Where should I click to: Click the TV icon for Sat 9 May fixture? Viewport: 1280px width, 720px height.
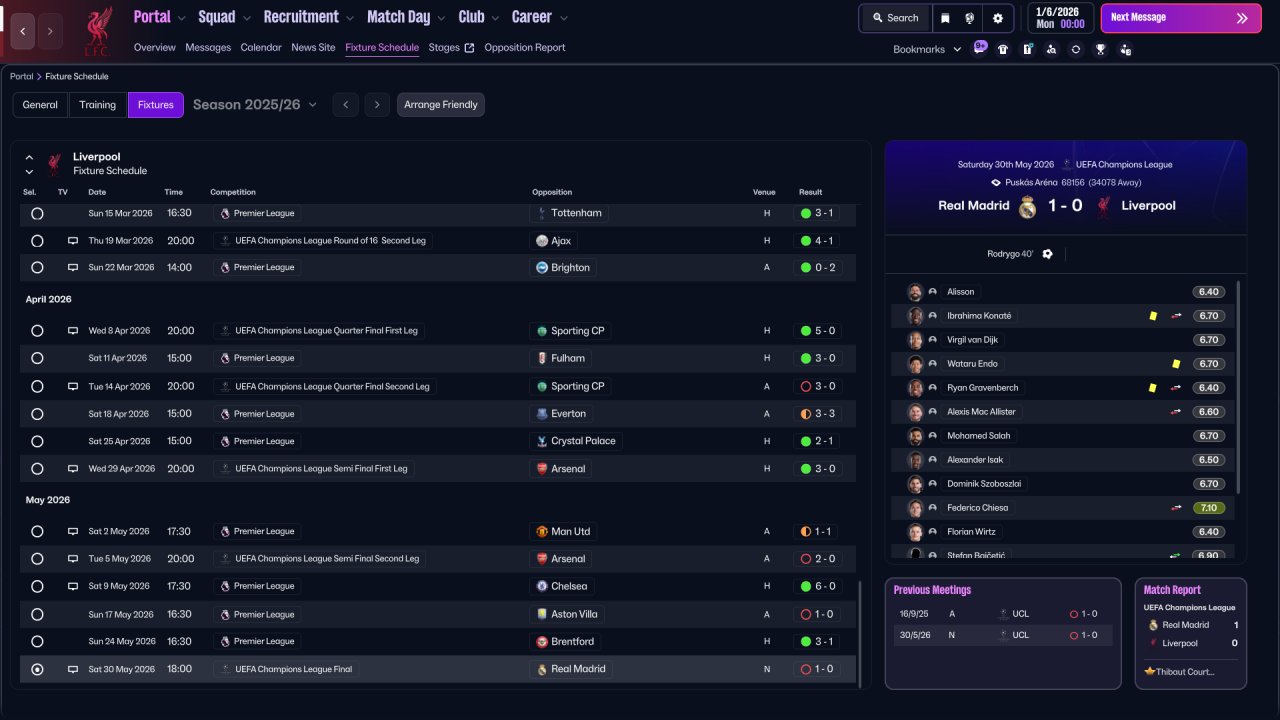[x=73, y=586]
